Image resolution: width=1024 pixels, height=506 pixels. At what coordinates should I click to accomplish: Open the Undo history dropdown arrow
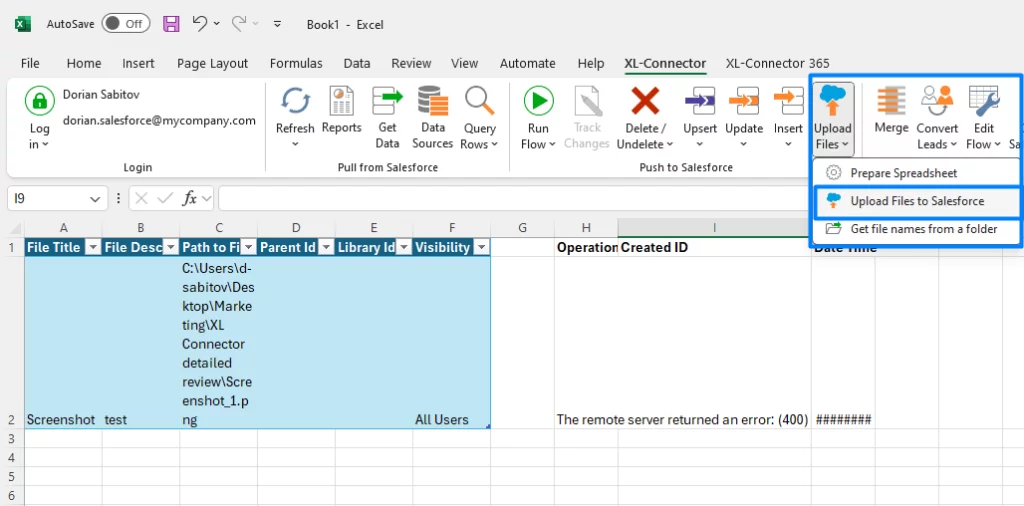pos(217,24)
